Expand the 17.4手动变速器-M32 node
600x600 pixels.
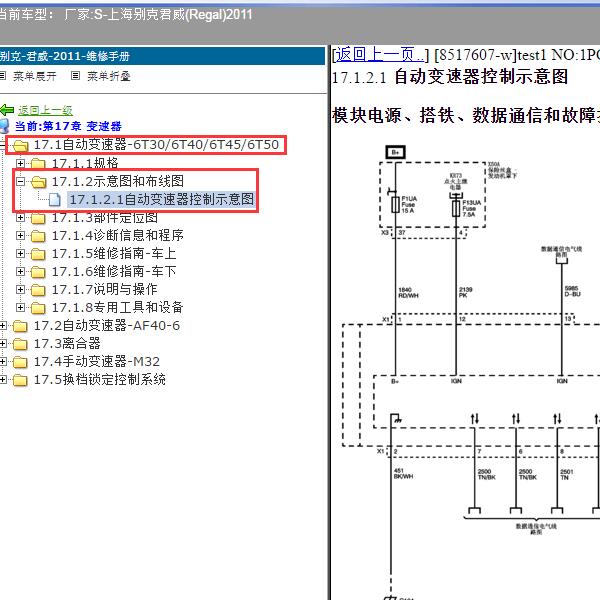point(3,362)
